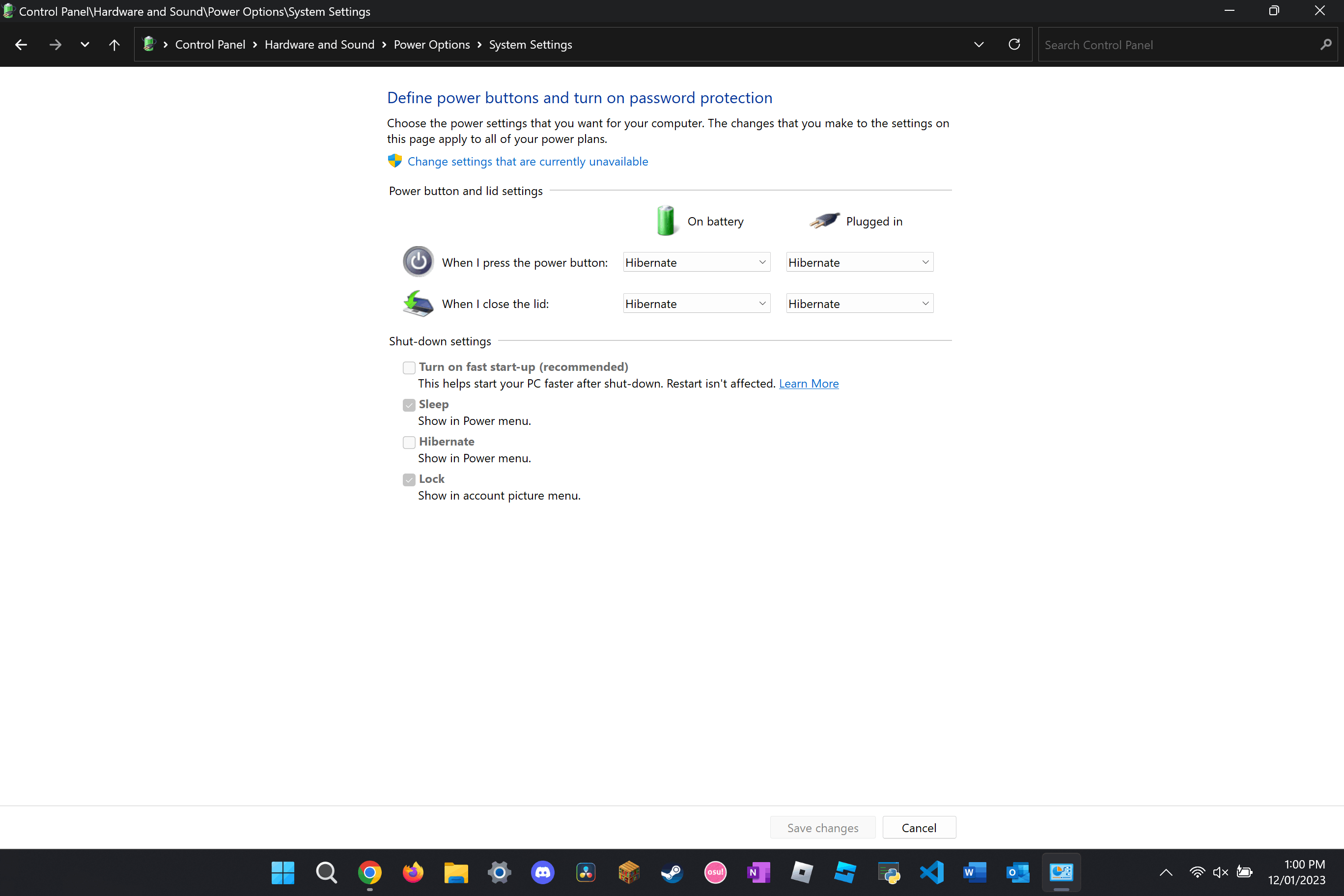Open close the lid Plugged in dropdown
1344x896 pixels.
click(x=860, y=304)
